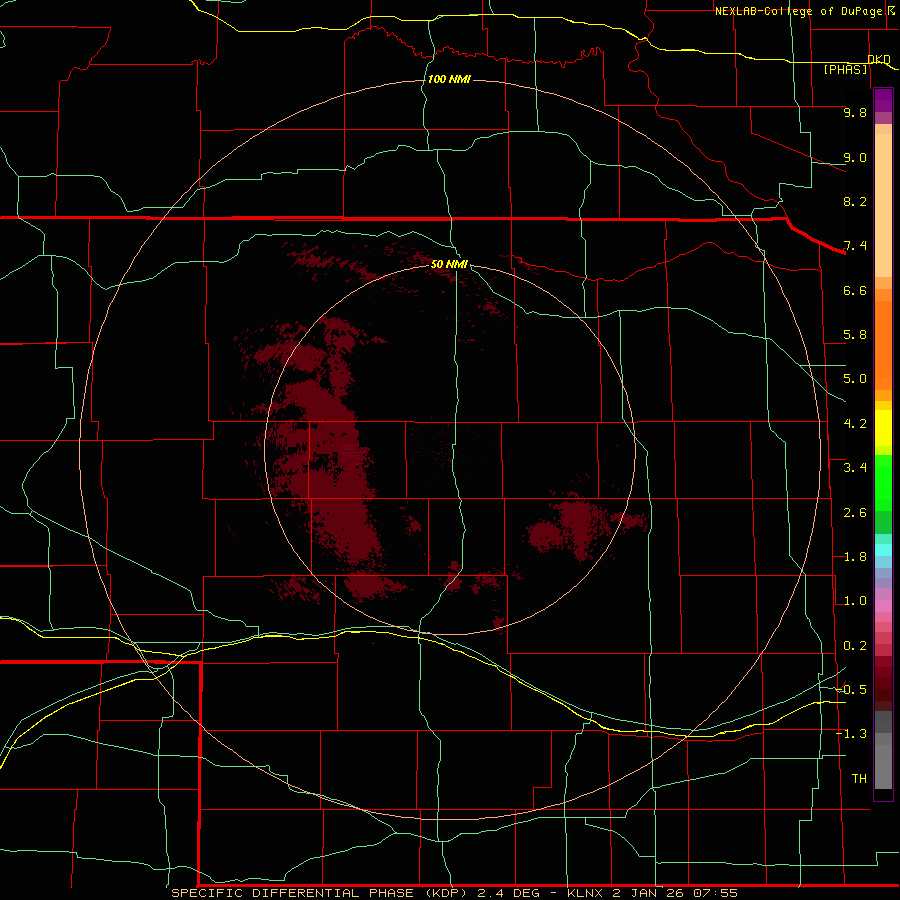Viewport: 900px width, 900px height.
Task: Click the KLNX station identifier in the caption
Action: point(586,893)
